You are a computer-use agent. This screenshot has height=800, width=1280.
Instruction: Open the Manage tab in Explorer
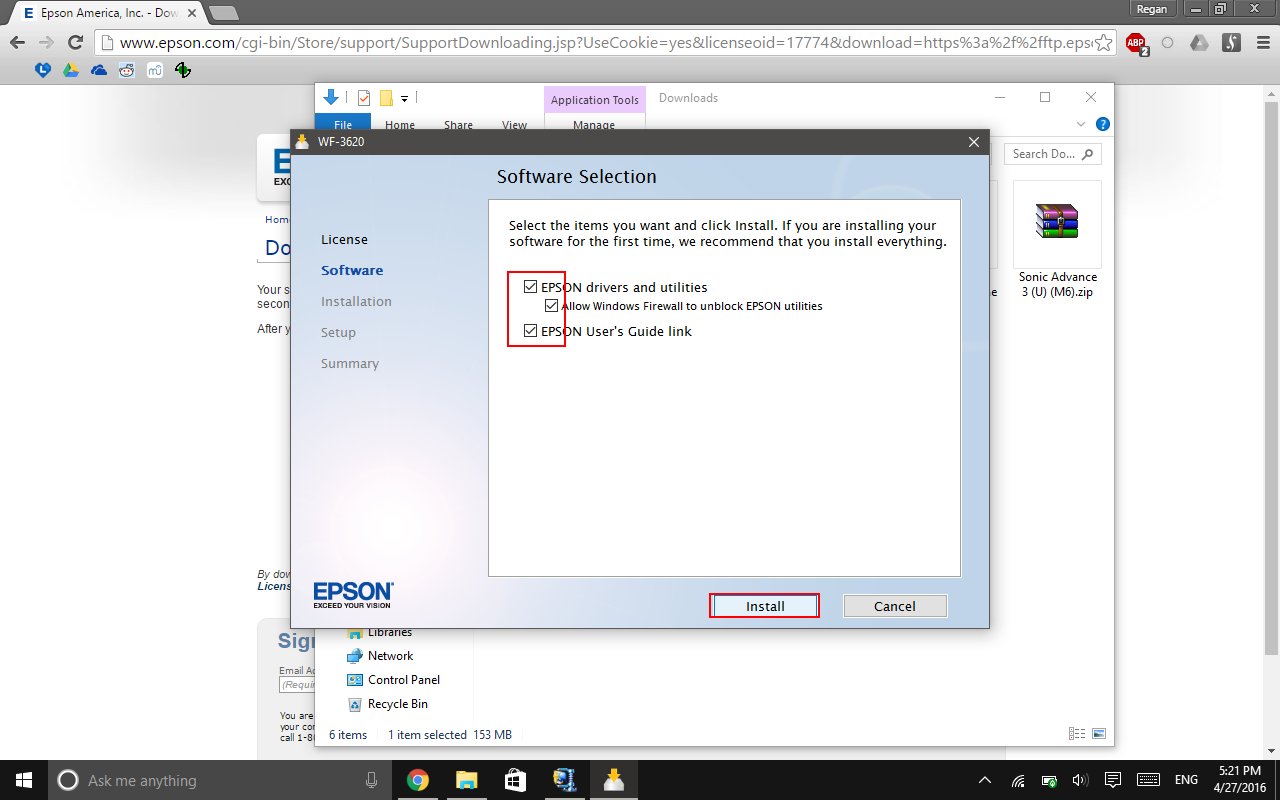tap(594, 125)
